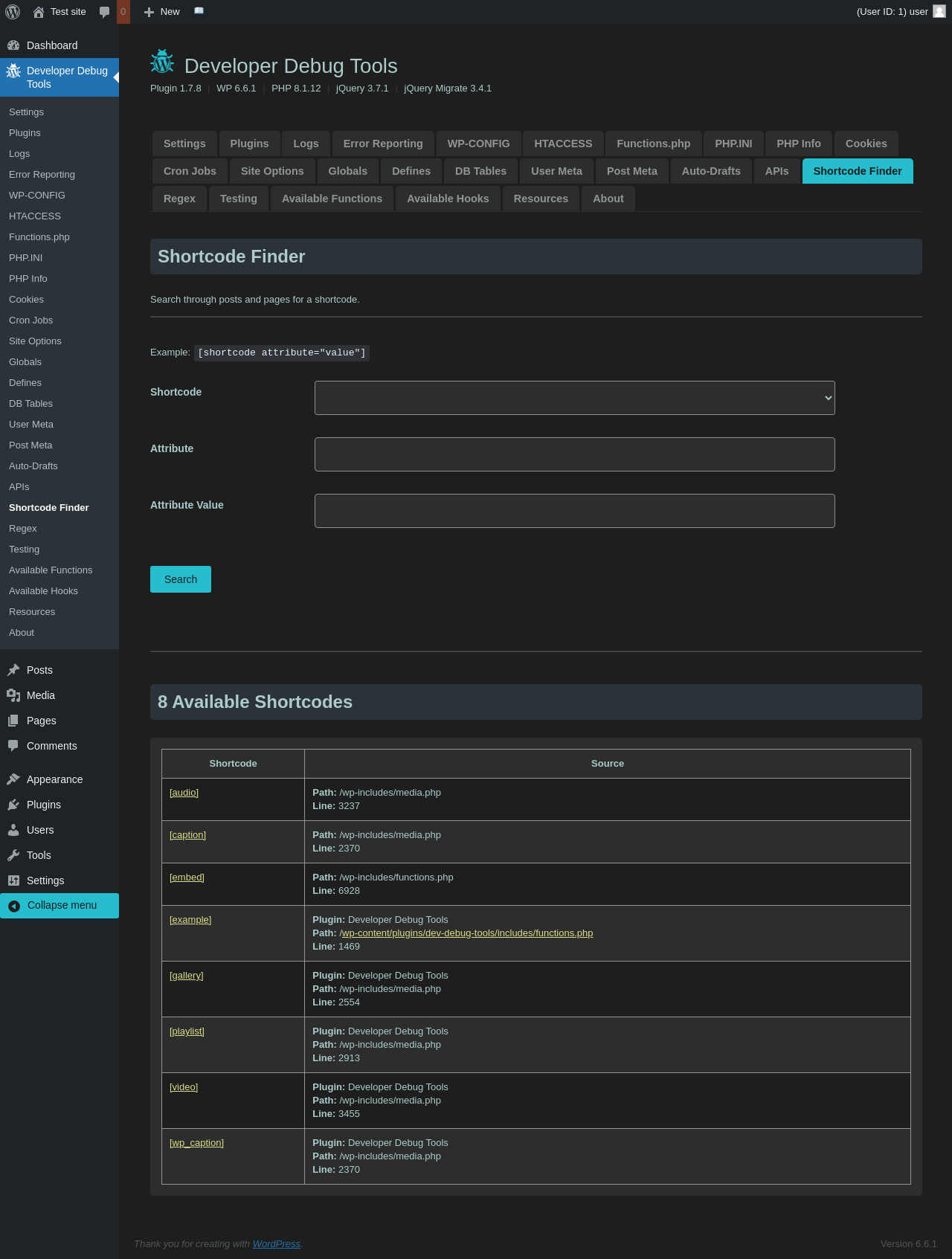Viewport: 952px width, 1259px height.
Task: Open the Test site home icon
Action: point(39,12)
